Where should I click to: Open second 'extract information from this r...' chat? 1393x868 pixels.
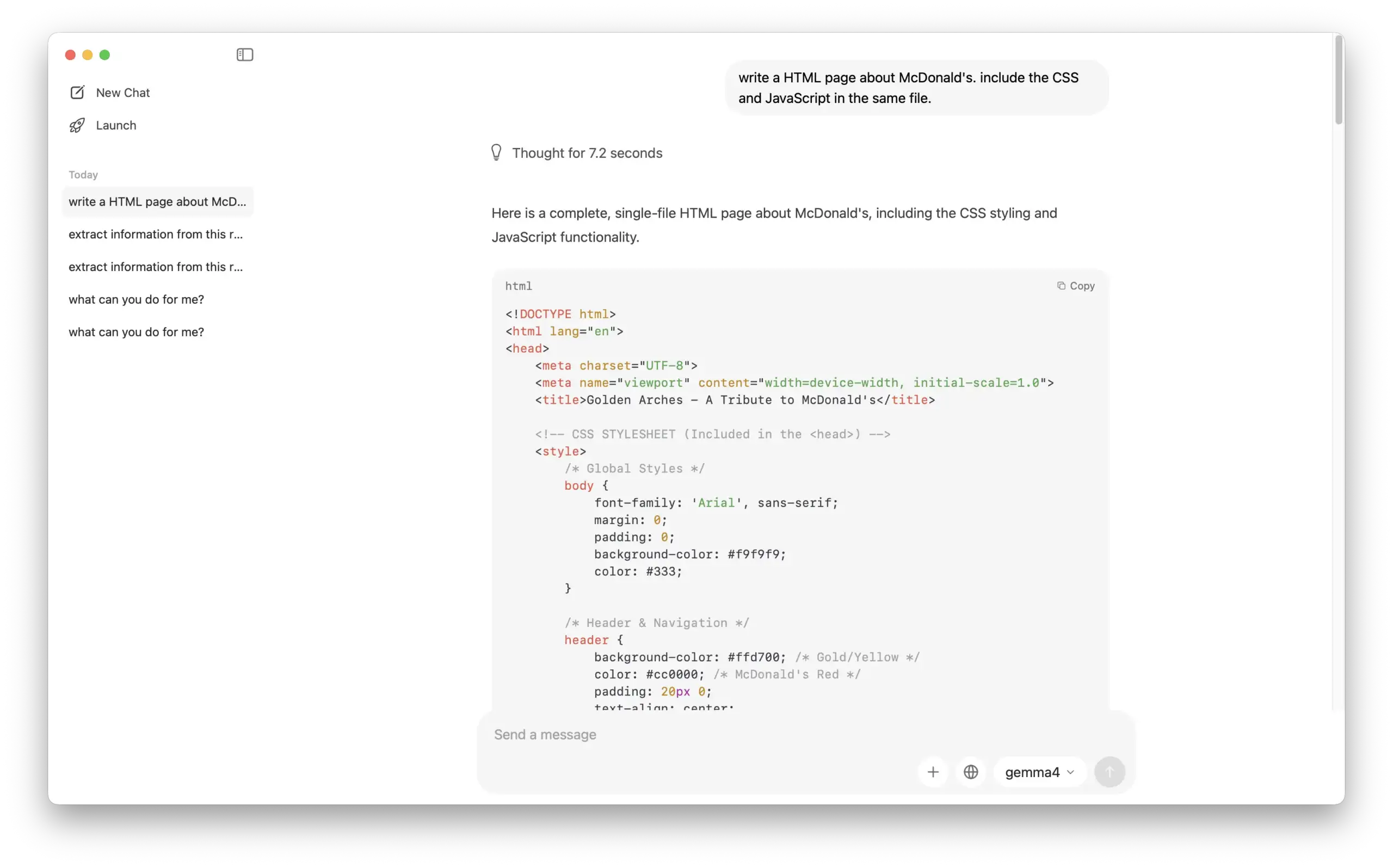156,267
